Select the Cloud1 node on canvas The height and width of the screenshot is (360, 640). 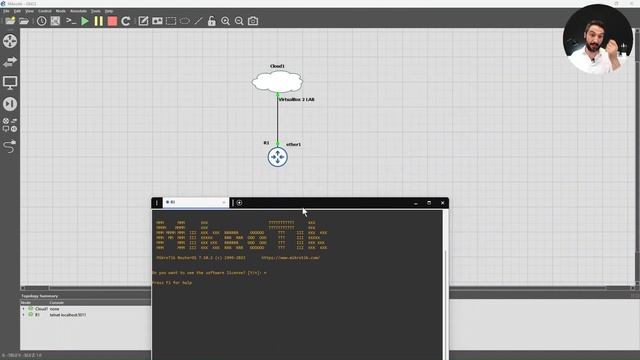coord(277,81)
